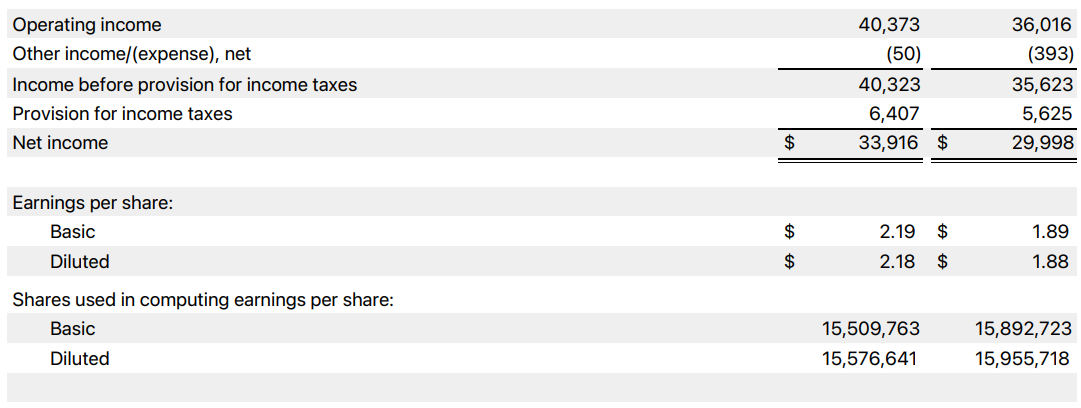
Task: Click Income before provision for income taxes label
Action: [184, 85]
